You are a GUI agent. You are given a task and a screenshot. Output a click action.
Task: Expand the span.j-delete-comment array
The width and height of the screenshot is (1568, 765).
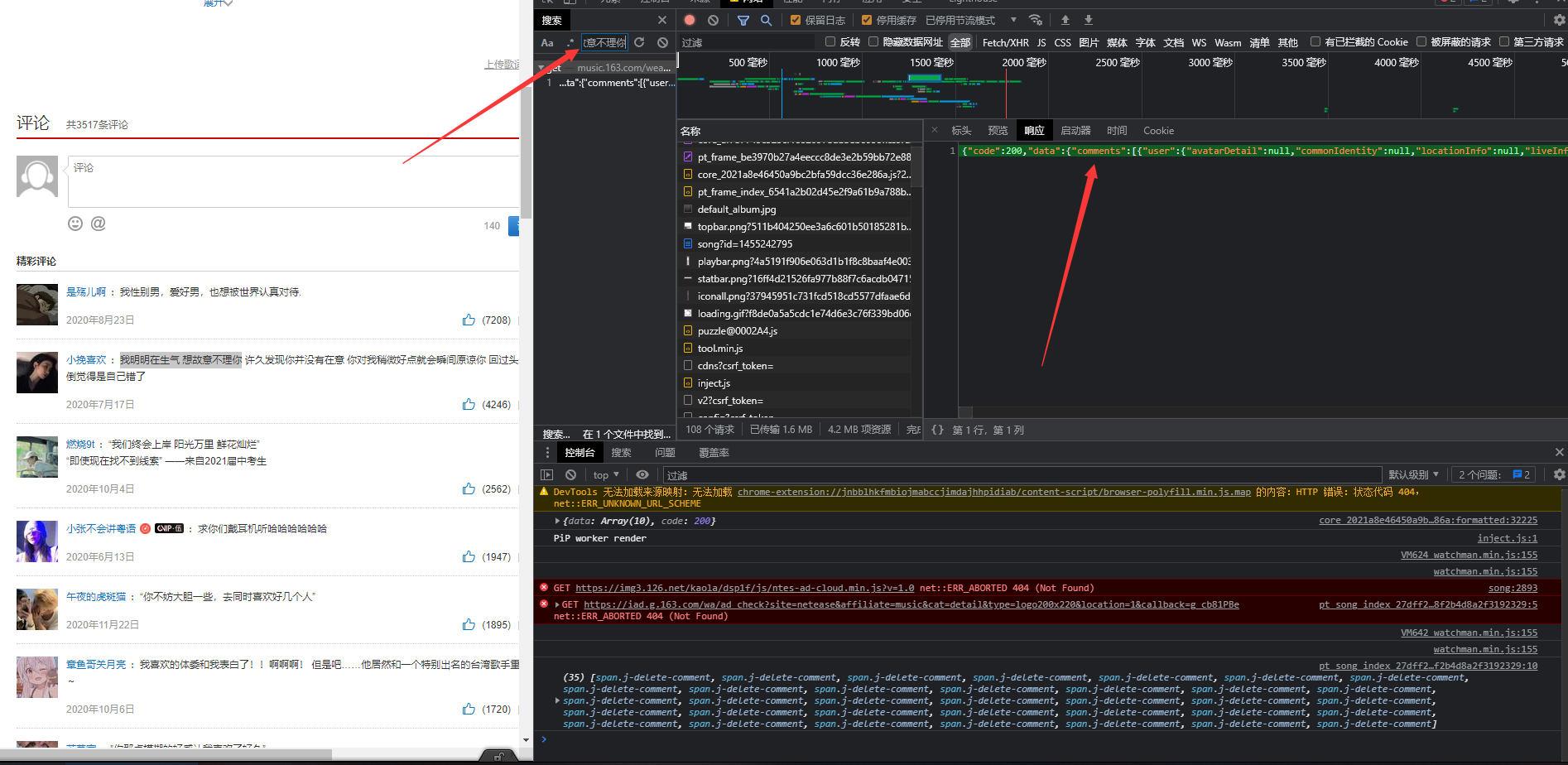coord(557,700)
